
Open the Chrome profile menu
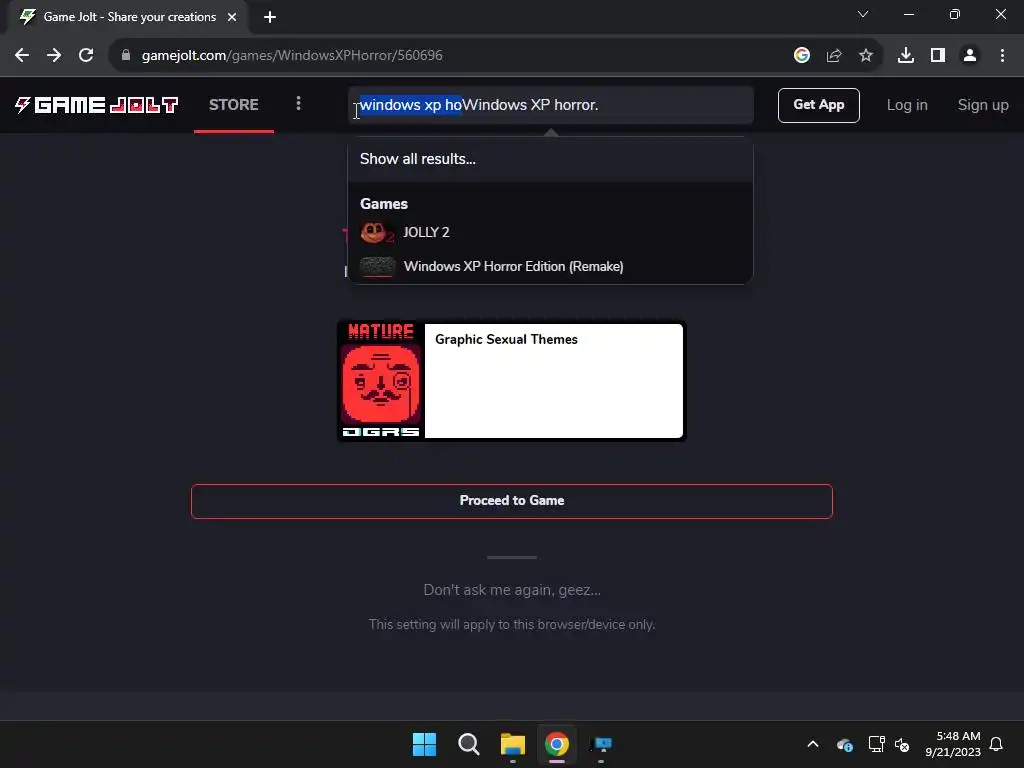coord(970,56)
